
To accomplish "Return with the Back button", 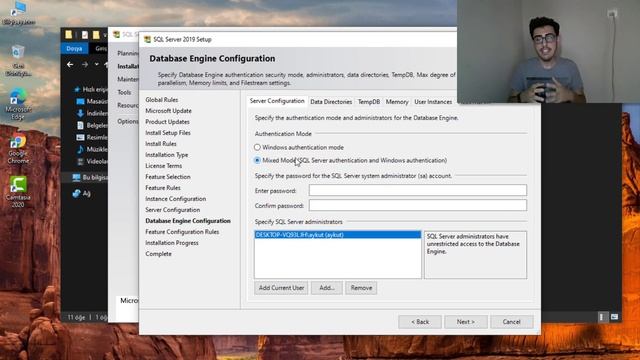I will coord(420,322).
